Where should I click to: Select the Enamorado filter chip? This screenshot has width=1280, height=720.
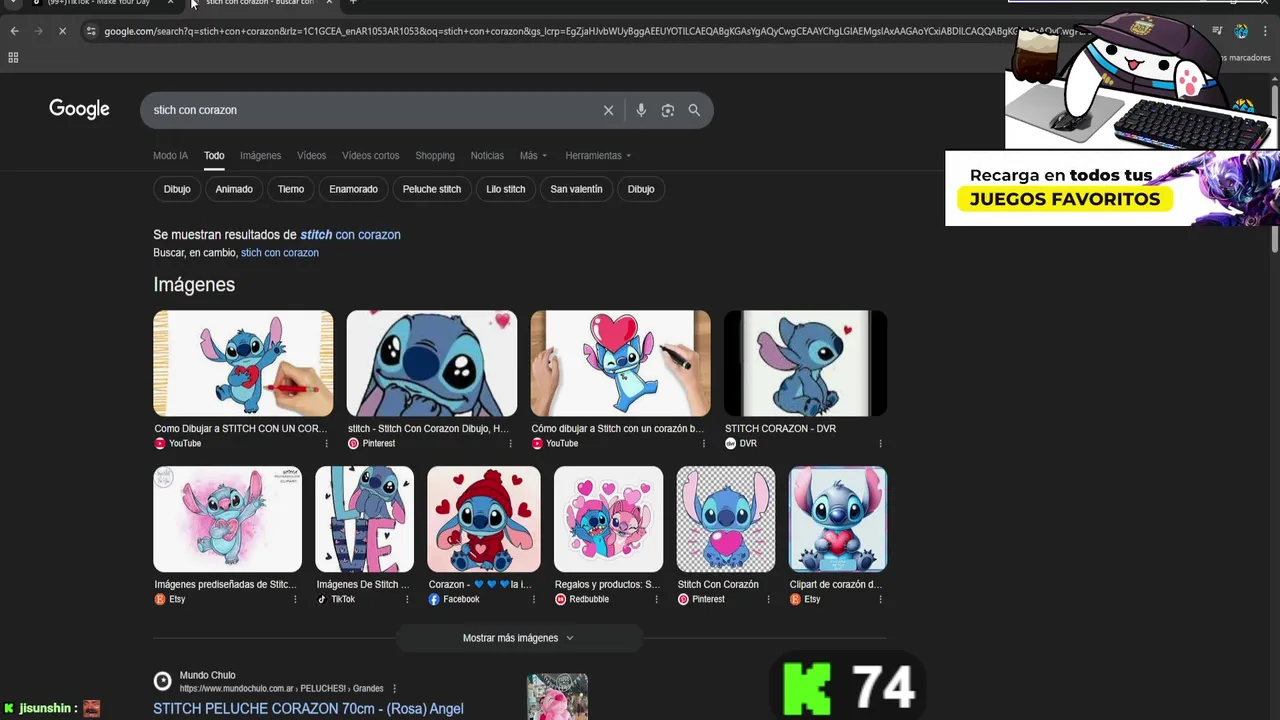pos(353,189)
